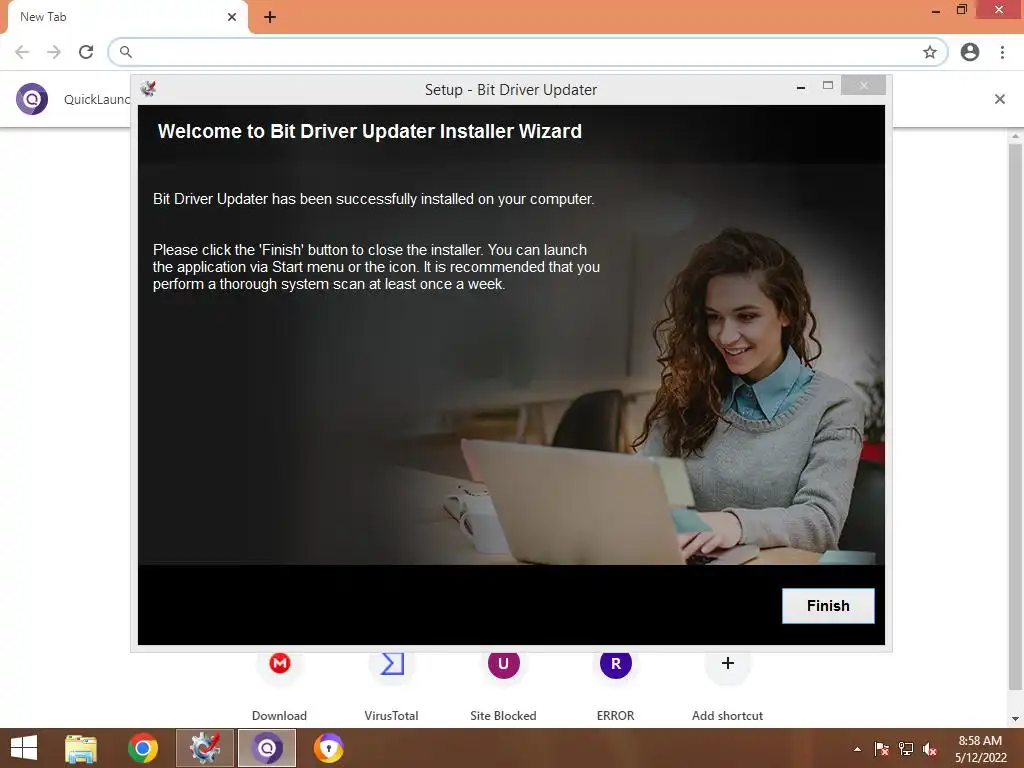
Task: Click the scrollbar down arrow in Chrome
Action: (1015, 719)
